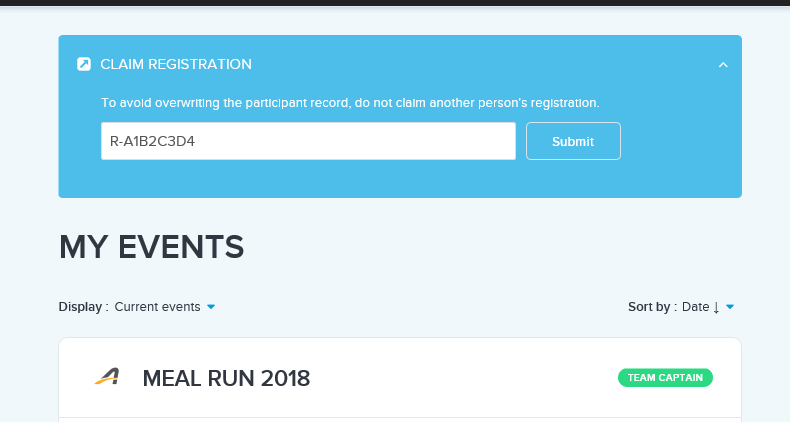Open the MEAL RUN 2018 event title
This screenshot has height=422, width=790.
coord(226,378)
